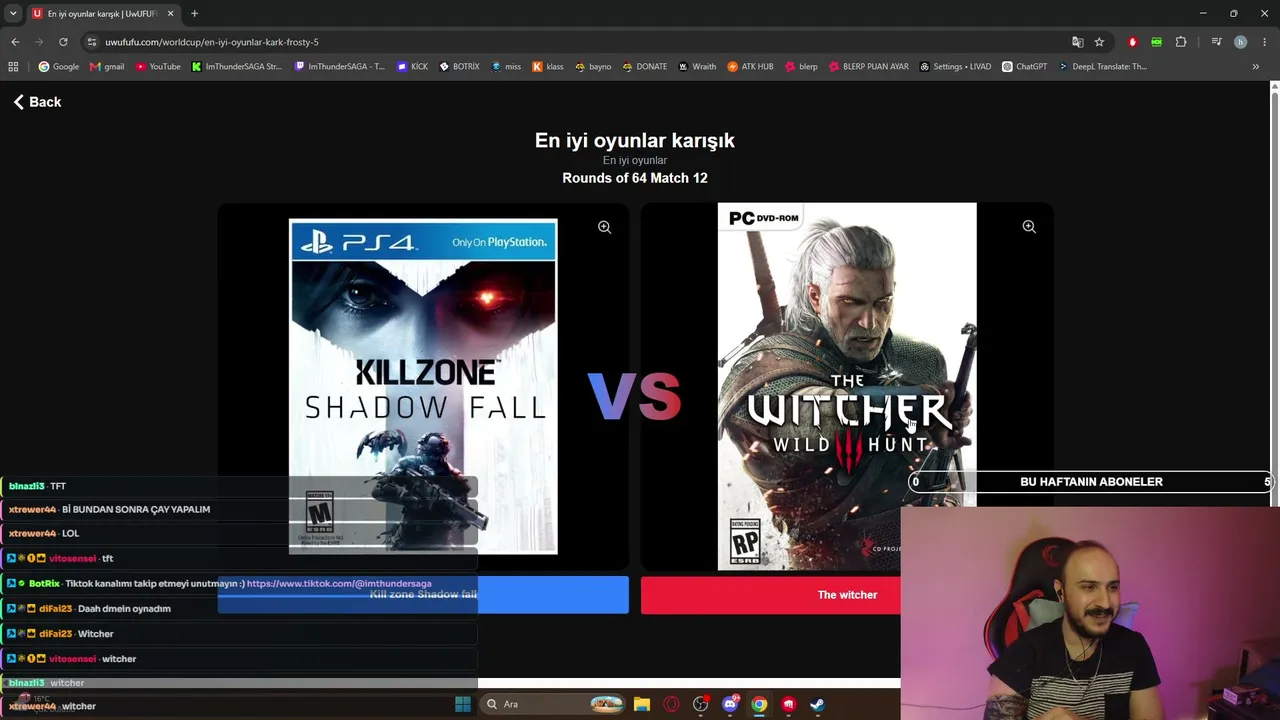
Task: Open ATK HUB bookmark
Action: click(x=750, y=67)
